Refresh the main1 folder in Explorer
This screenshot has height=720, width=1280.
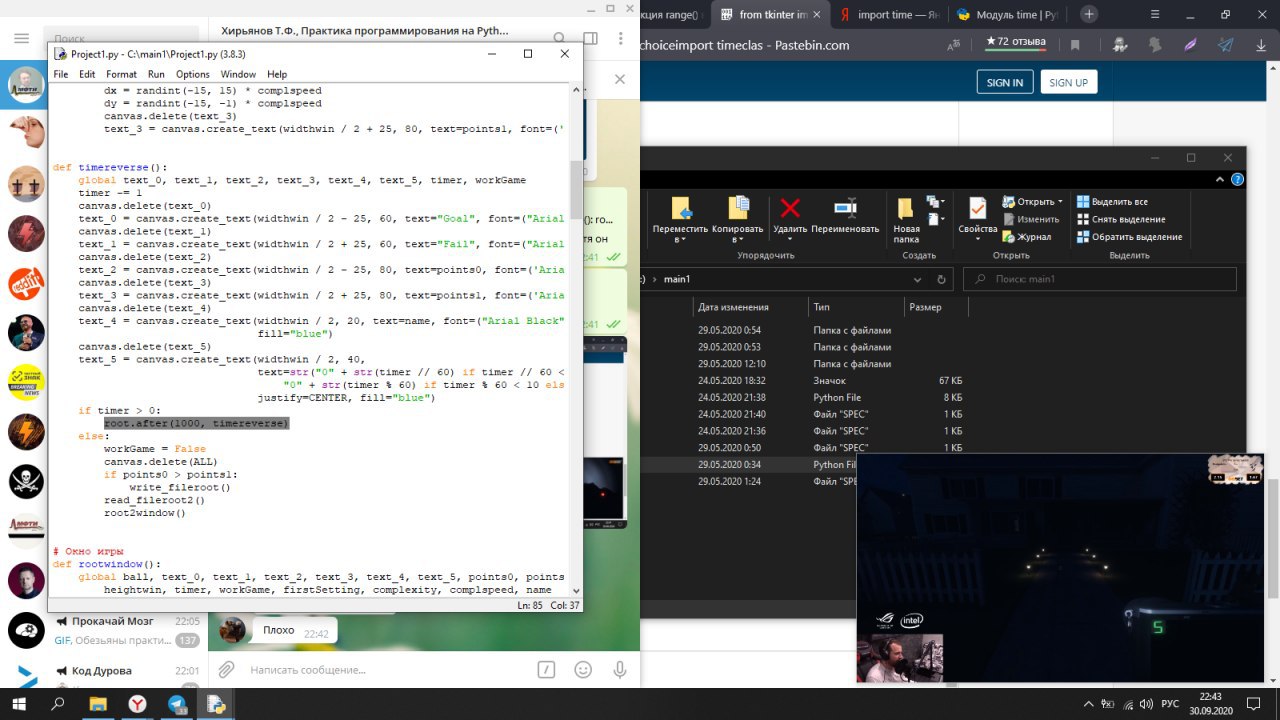941,280
